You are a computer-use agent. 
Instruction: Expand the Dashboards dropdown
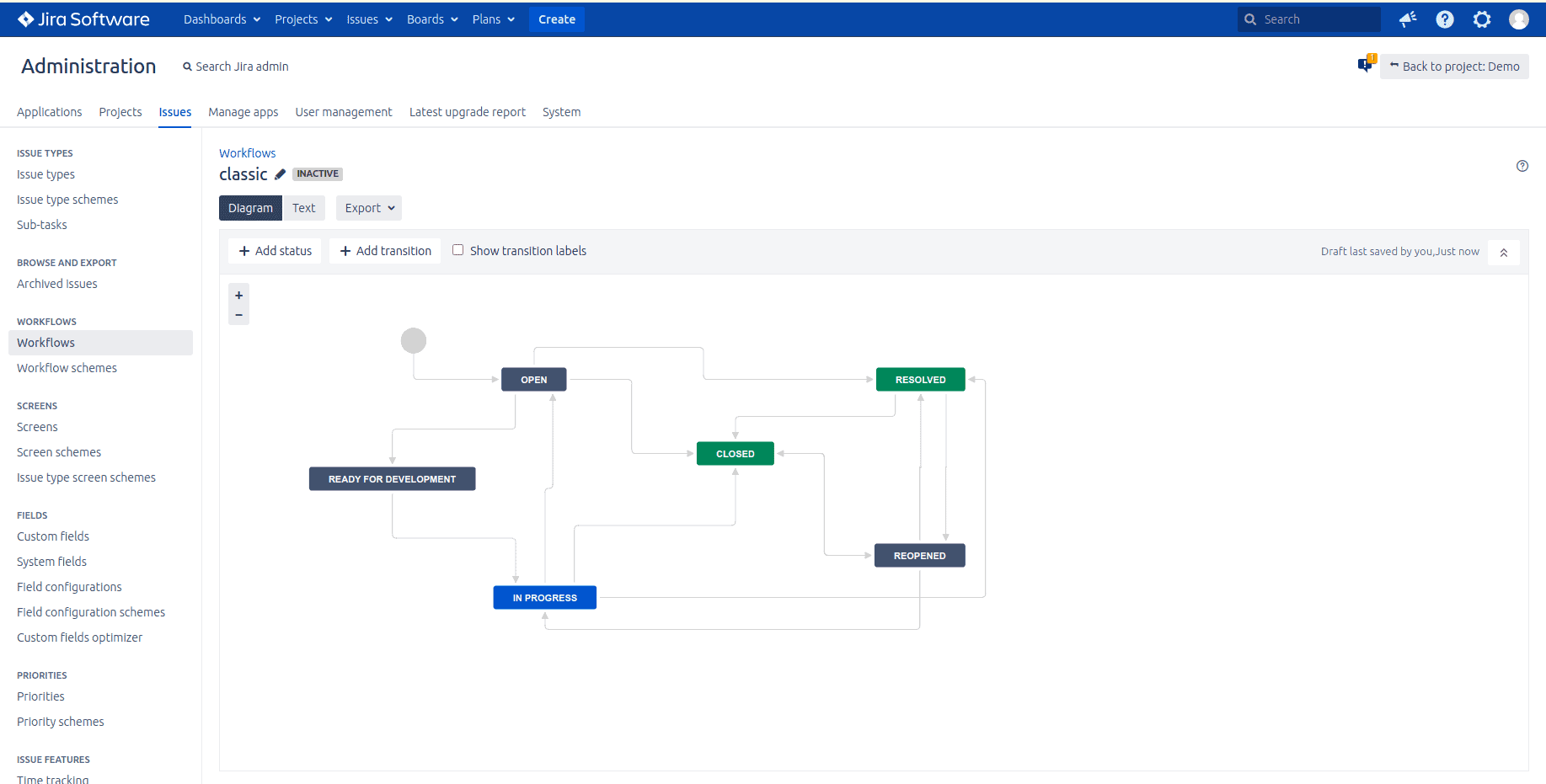(x=222, y=19)
